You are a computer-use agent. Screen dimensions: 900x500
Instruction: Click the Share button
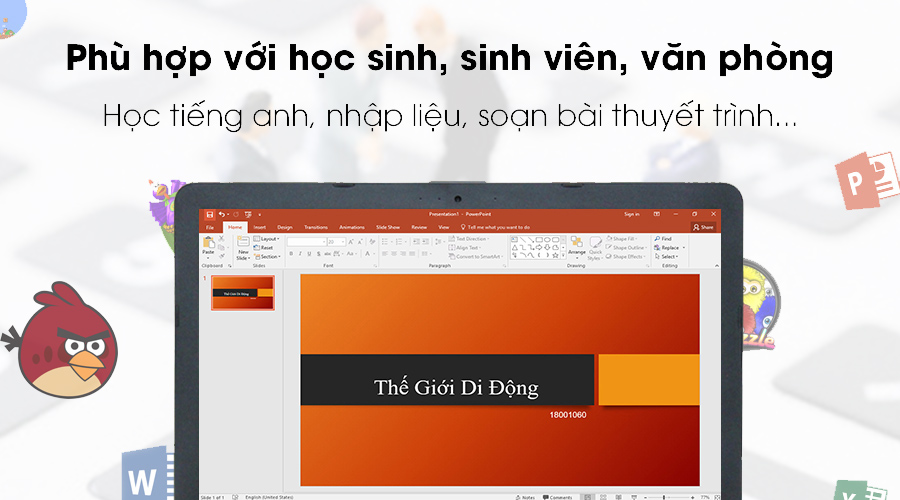(703, 227)
